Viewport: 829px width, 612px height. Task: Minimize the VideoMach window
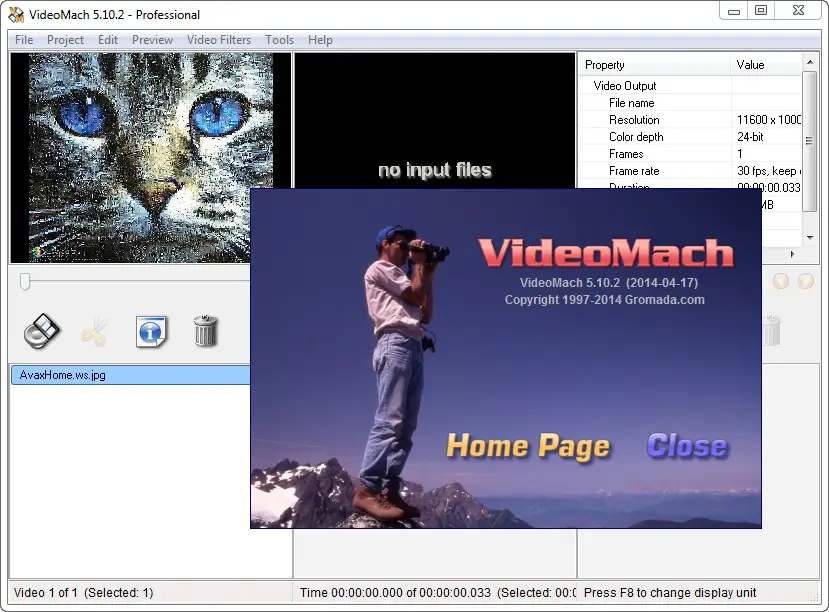734,10
